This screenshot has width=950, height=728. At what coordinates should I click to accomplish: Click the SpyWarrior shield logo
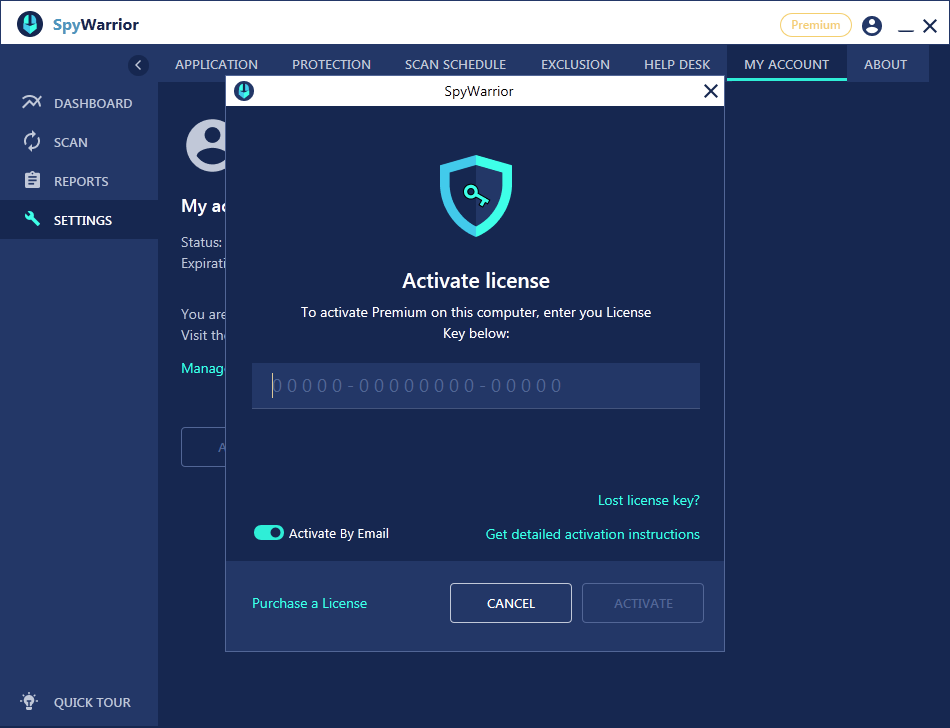coord(28,23)
